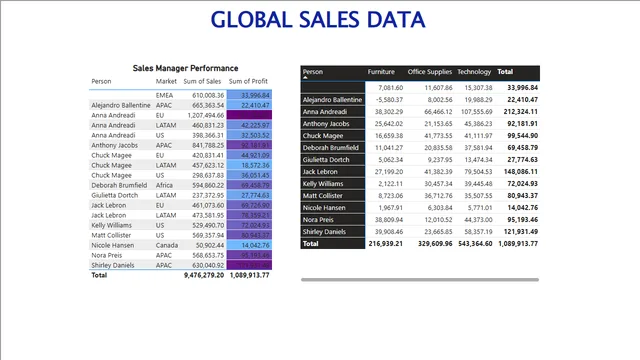Screen dimensions: 640x360
Task: Click the negative furniture value -5,580.37
Action: click(x=389, y=100)
